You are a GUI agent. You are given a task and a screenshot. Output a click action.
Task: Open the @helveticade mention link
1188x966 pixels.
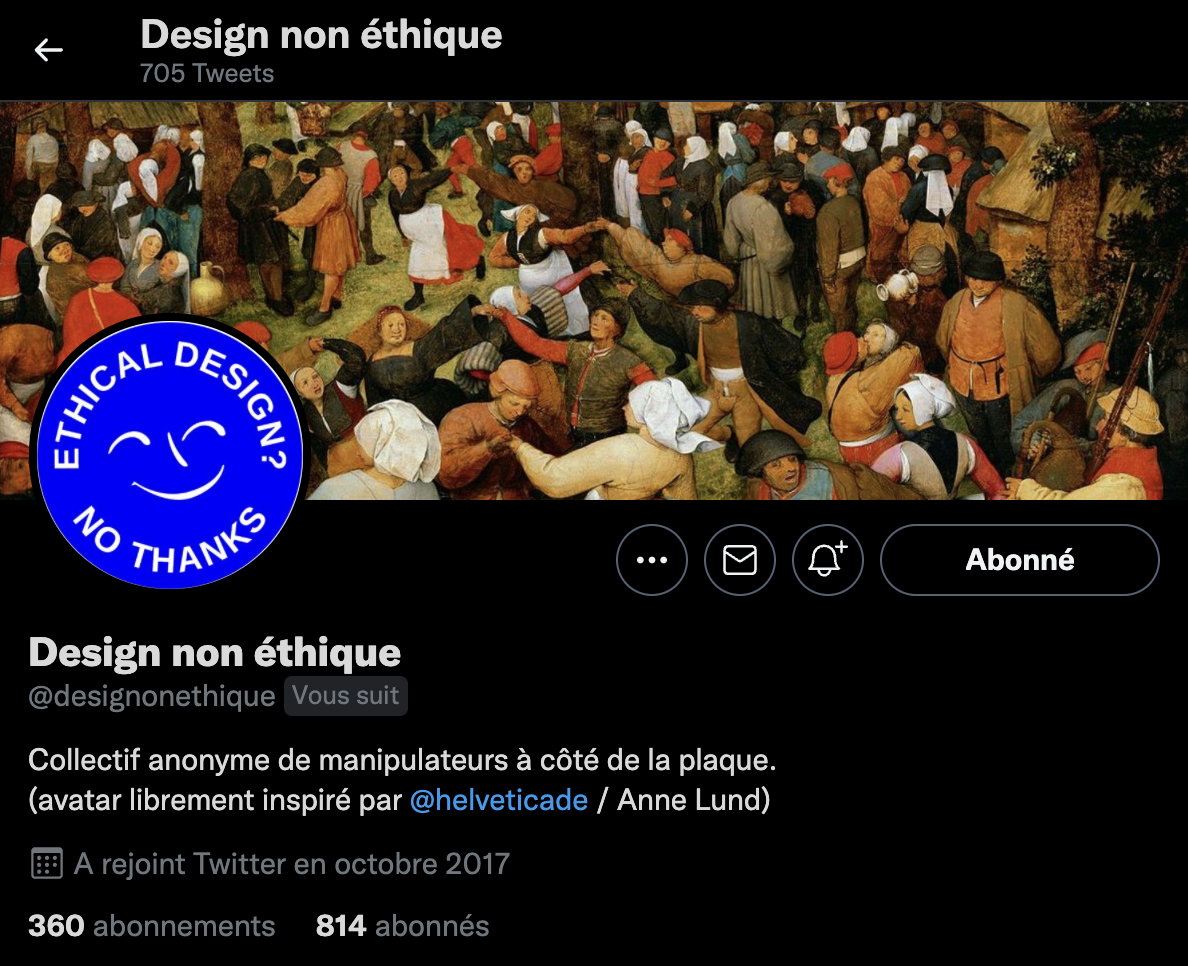pyautogui.click(x=499, y=800)
